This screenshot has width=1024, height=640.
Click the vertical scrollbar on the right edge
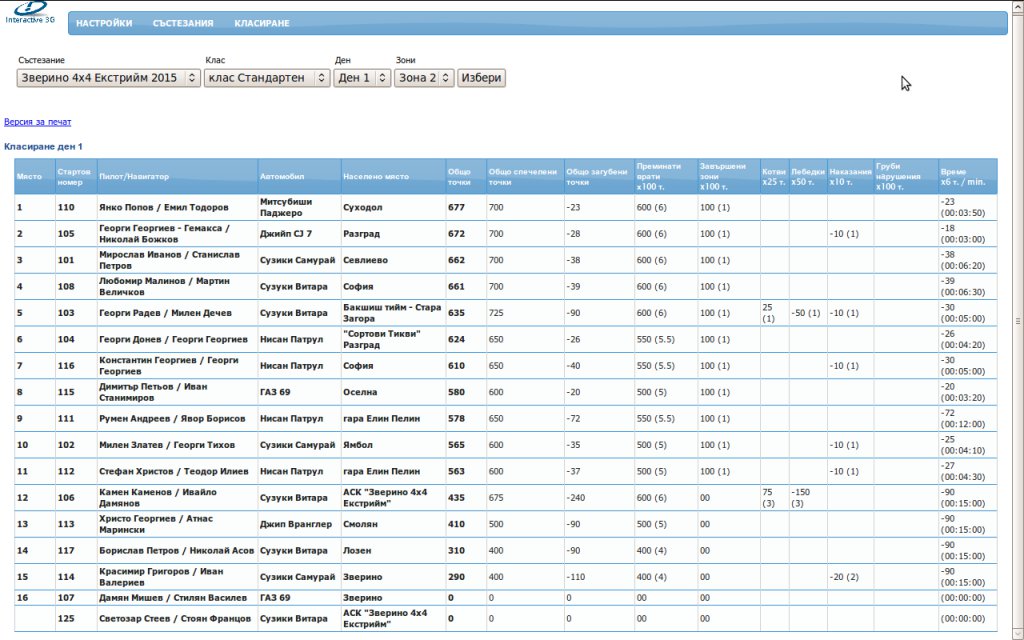pos(1018,320)
